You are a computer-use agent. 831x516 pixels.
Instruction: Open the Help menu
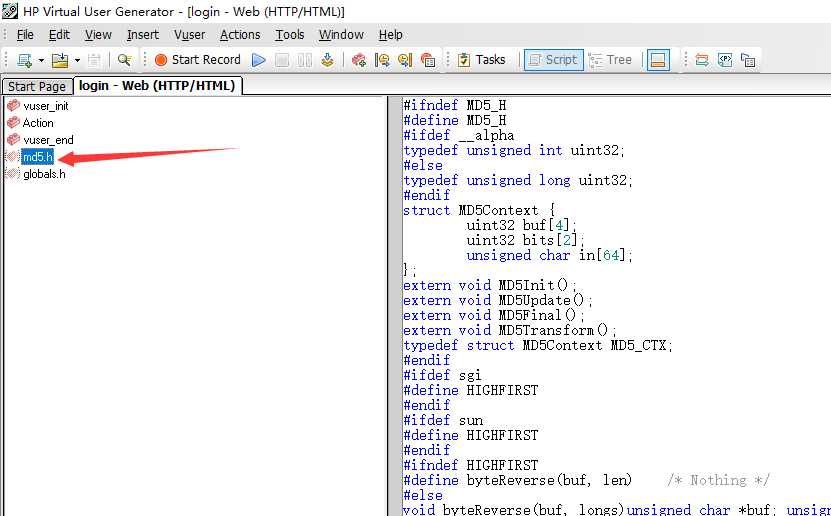391,35
